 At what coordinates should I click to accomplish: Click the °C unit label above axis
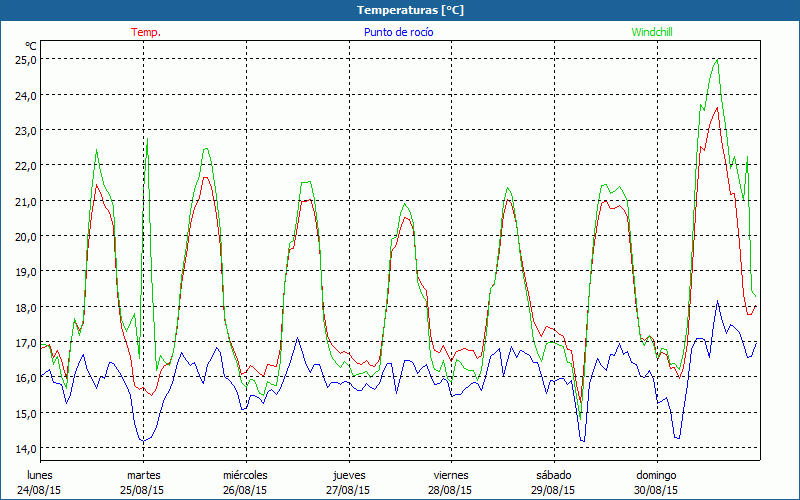[x=31, y=46]
